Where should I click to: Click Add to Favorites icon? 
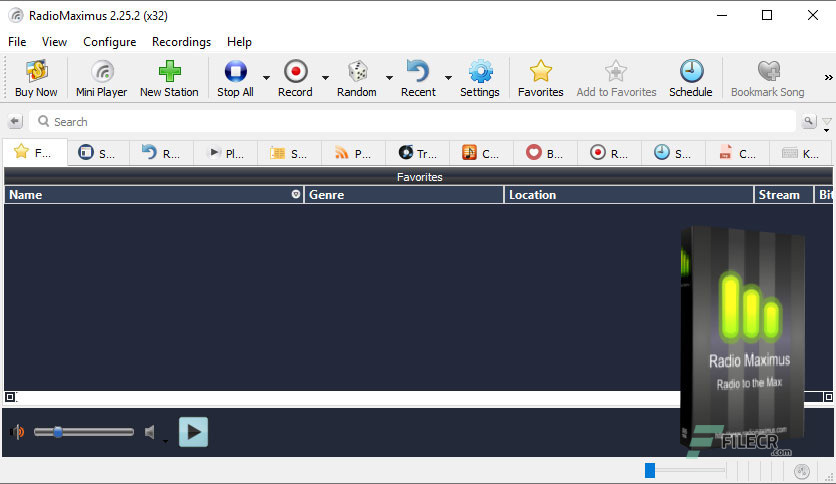[616, 78]
